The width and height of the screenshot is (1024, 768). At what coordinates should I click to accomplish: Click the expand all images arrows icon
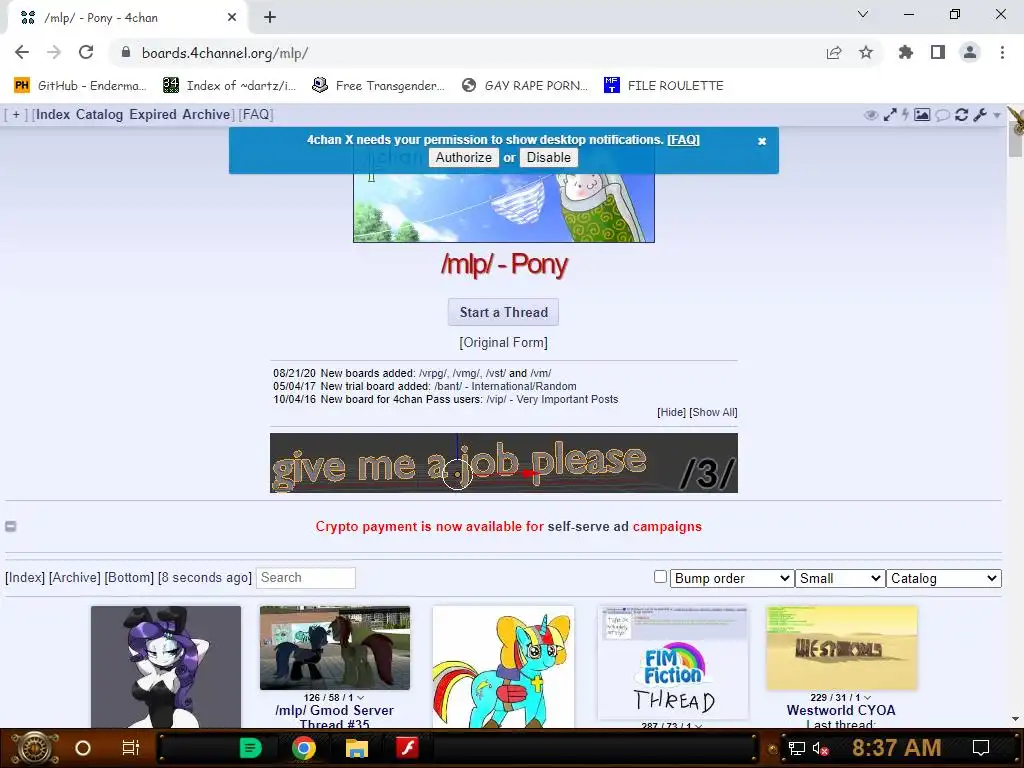click(889, 115)
